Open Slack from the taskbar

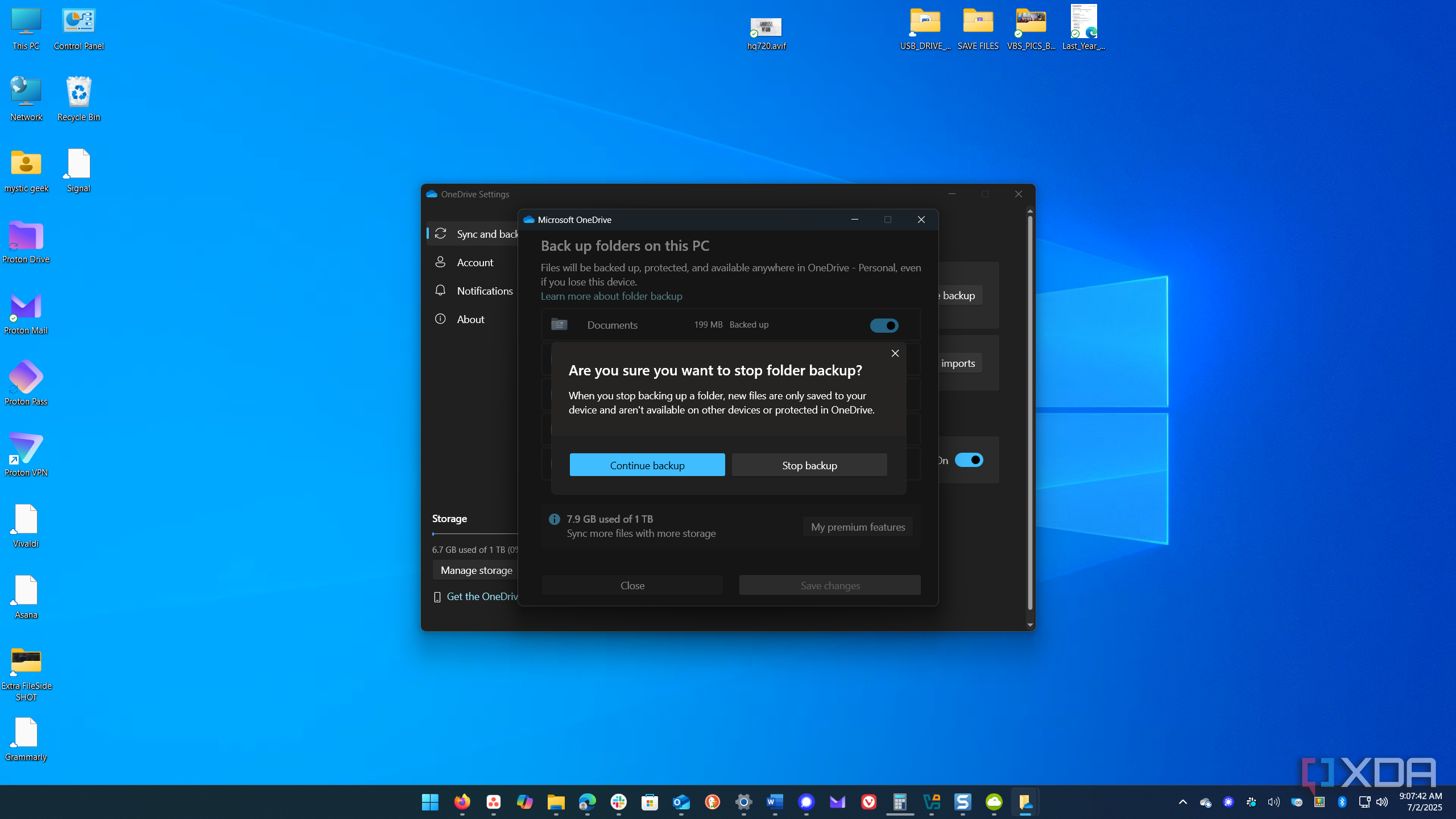[618, 802]
